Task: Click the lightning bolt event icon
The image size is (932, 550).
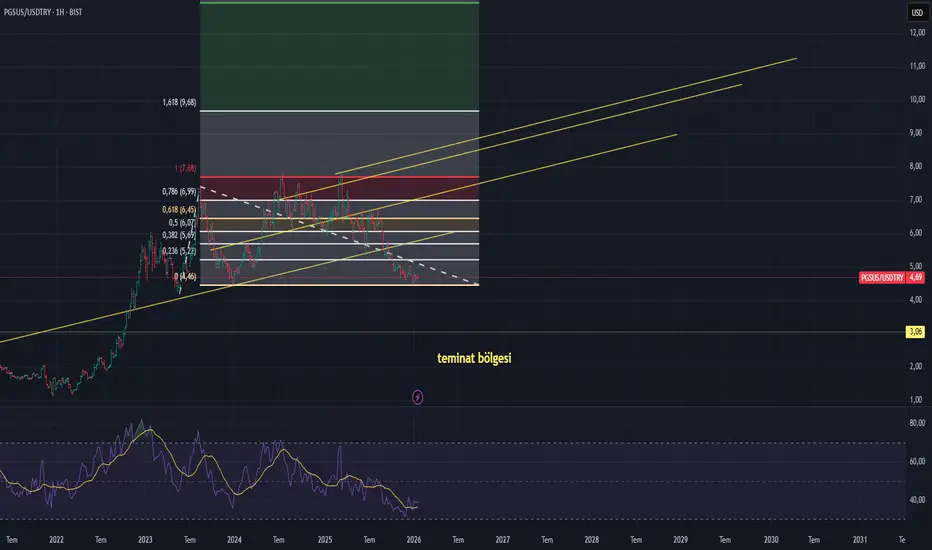Action: [418, 397]
